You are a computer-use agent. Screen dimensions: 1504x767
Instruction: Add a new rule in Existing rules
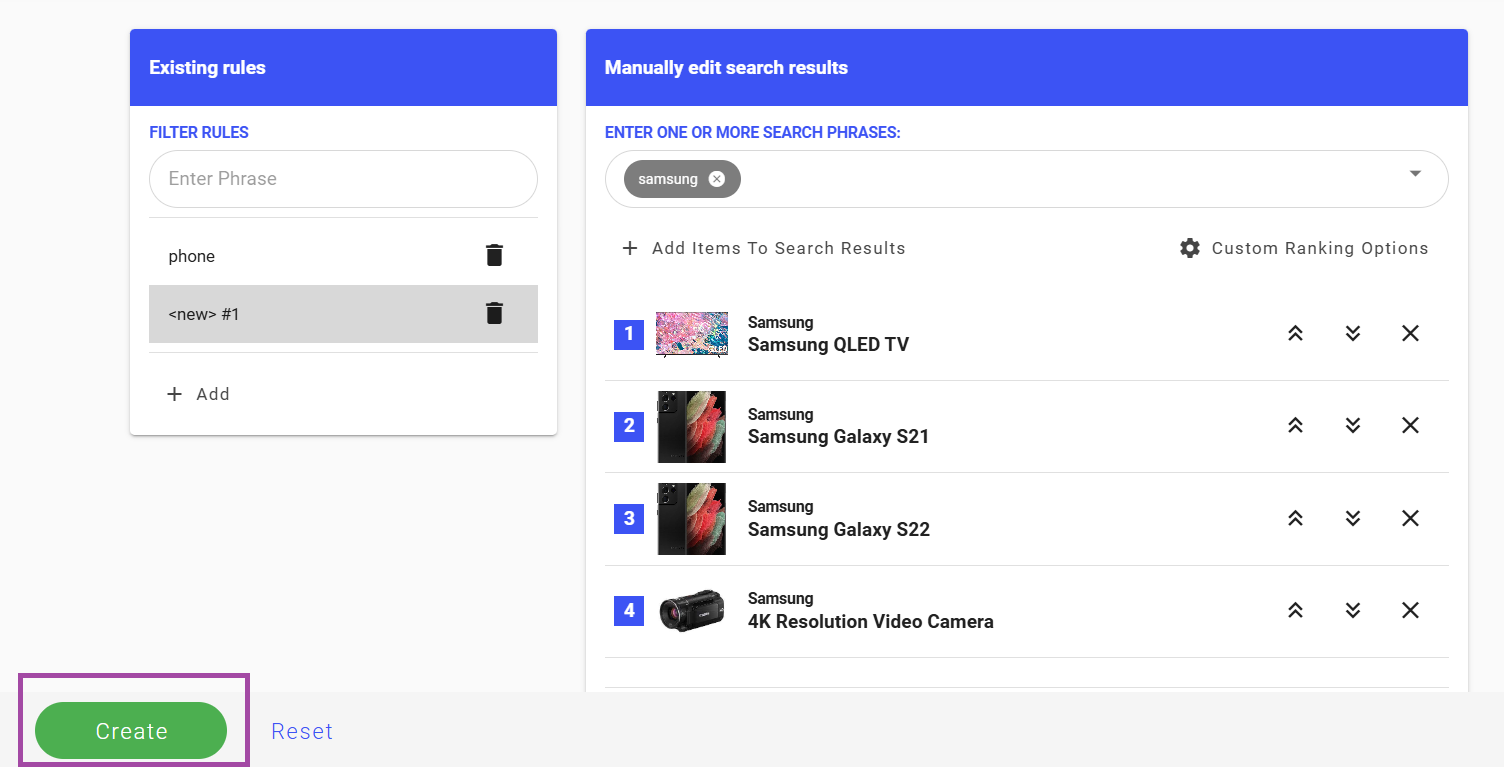198,394
